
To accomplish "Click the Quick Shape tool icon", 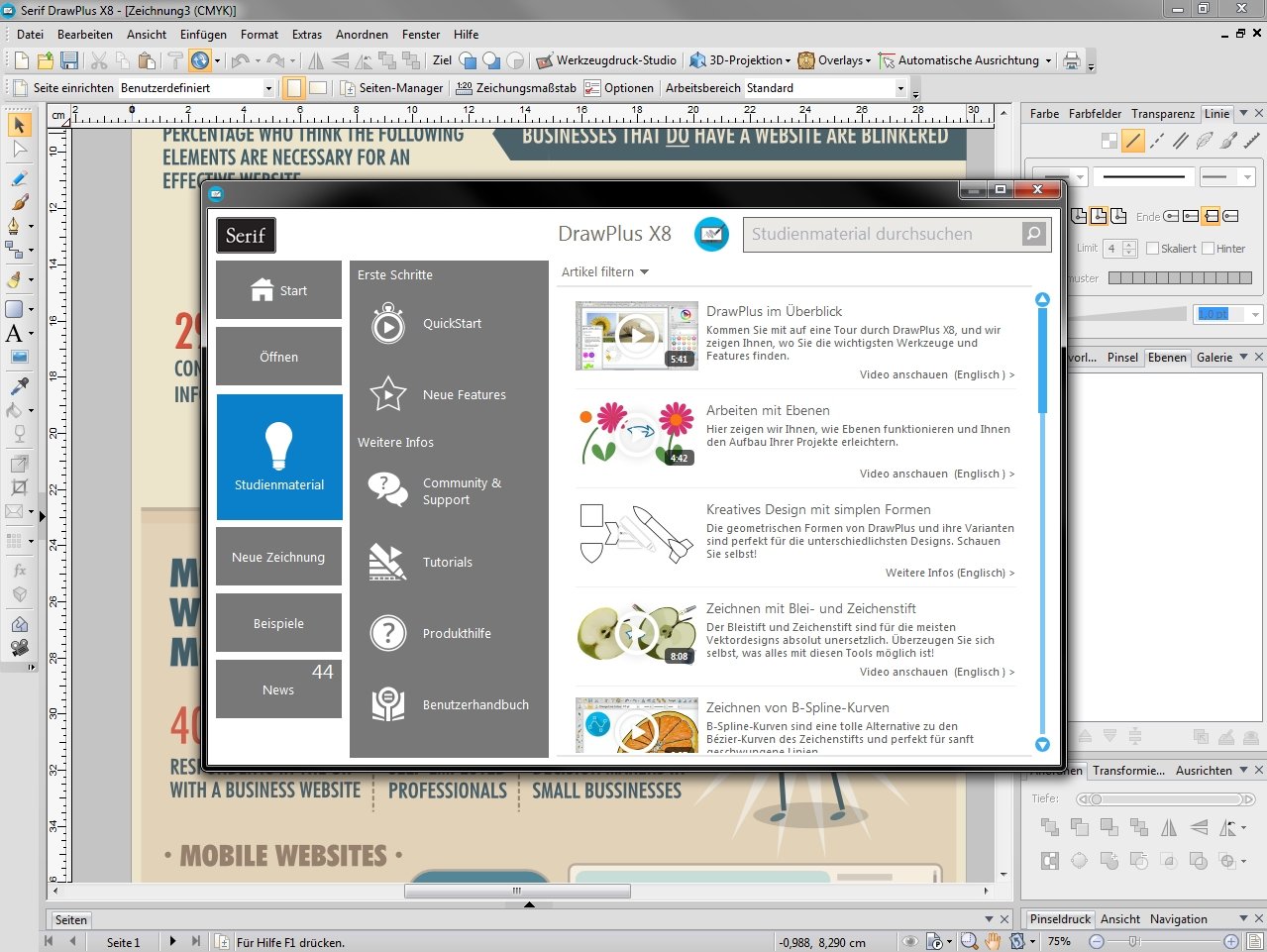I will [14, 309].
